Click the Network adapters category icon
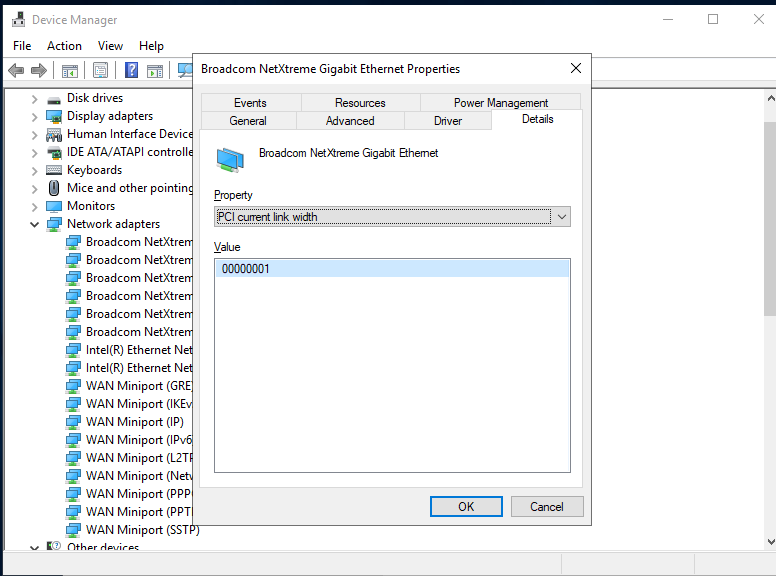 point(54,224)
